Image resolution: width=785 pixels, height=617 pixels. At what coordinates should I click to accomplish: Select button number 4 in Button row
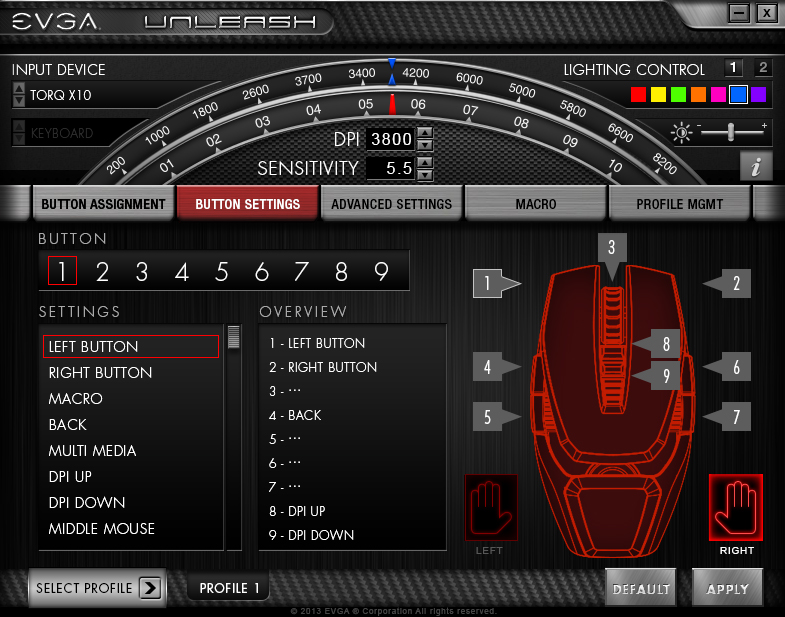pyautogui.click(x=182, y=271)
